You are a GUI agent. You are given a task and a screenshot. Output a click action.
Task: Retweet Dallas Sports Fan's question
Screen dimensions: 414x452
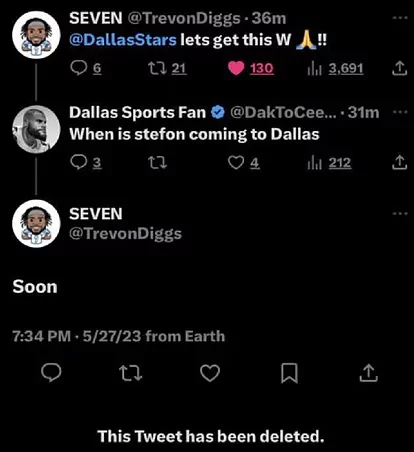pyautogui.click(x=157, y=163)
